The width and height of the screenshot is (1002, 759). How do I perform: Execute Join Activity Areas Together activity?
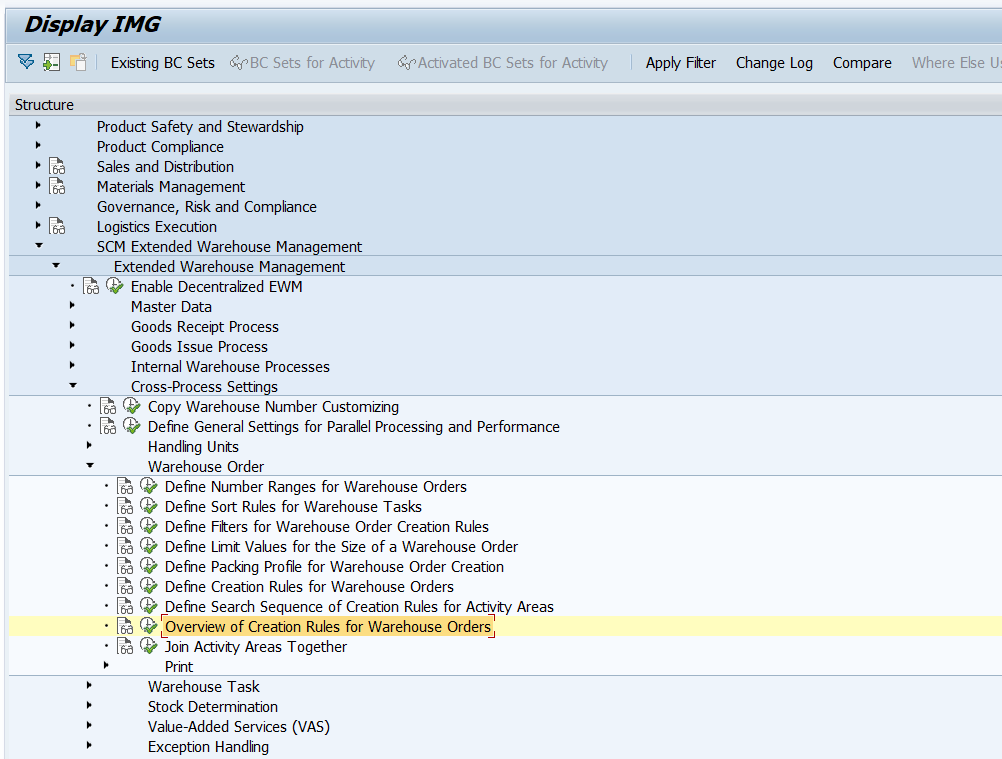[x=149, y=646]
